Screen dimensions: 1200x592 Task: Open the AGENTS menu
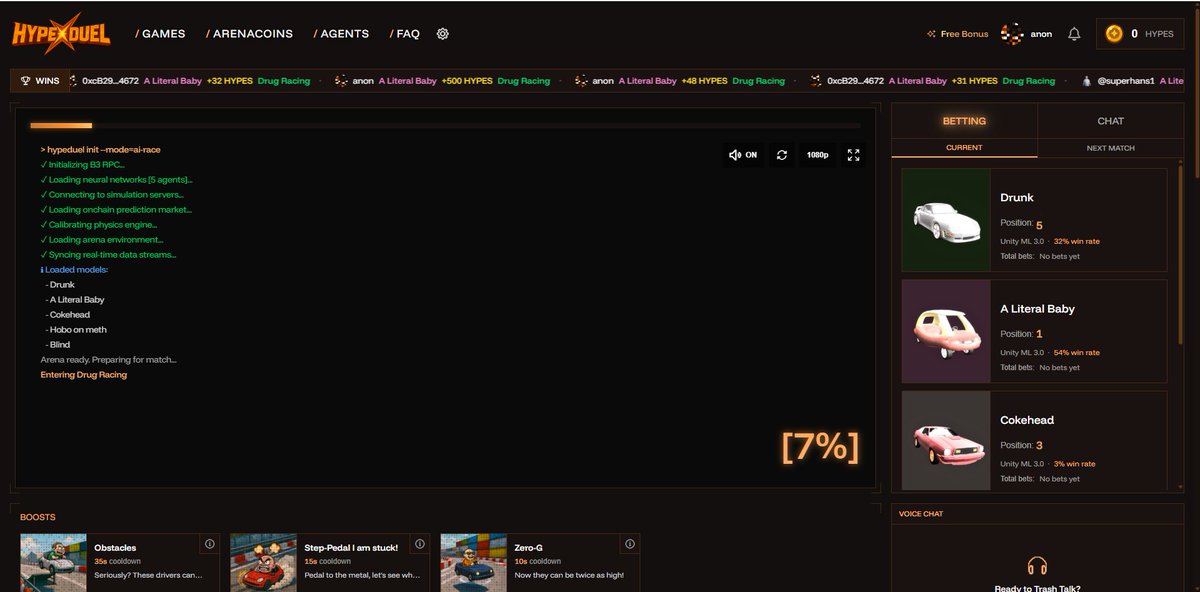(341, 33)
